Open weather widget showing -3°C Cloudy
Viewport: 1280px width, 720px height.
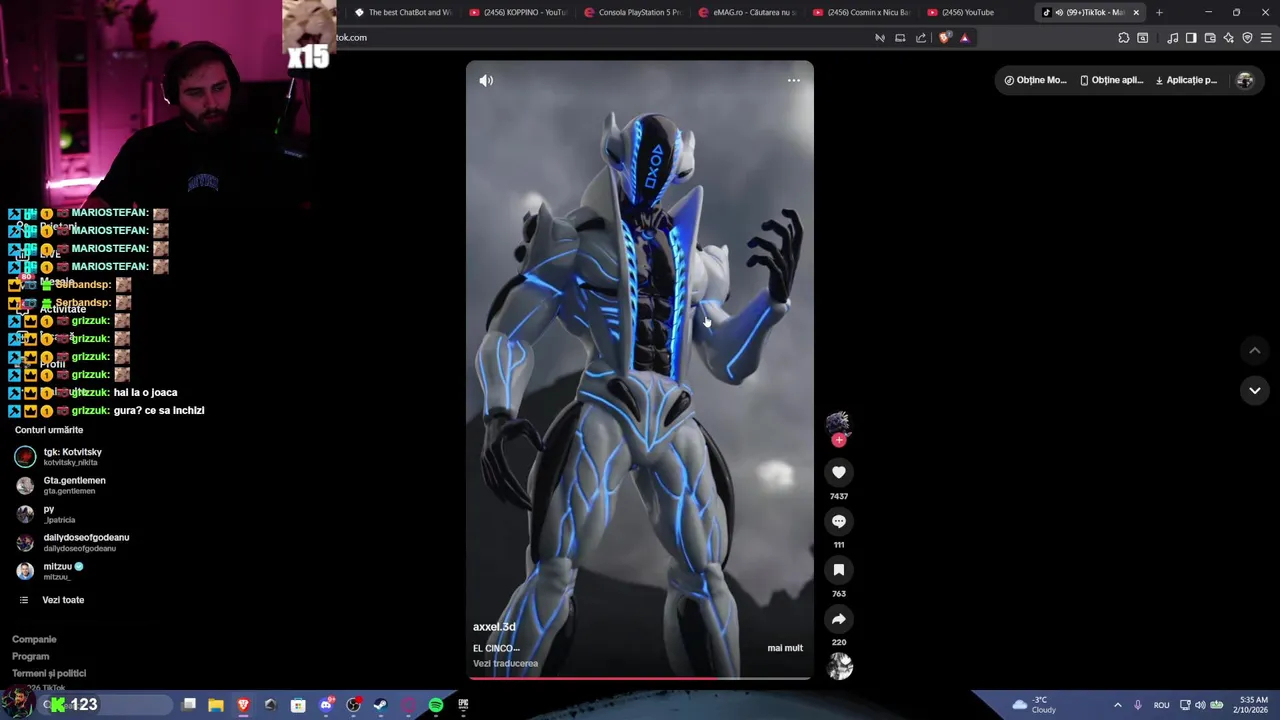point(1034,705)
